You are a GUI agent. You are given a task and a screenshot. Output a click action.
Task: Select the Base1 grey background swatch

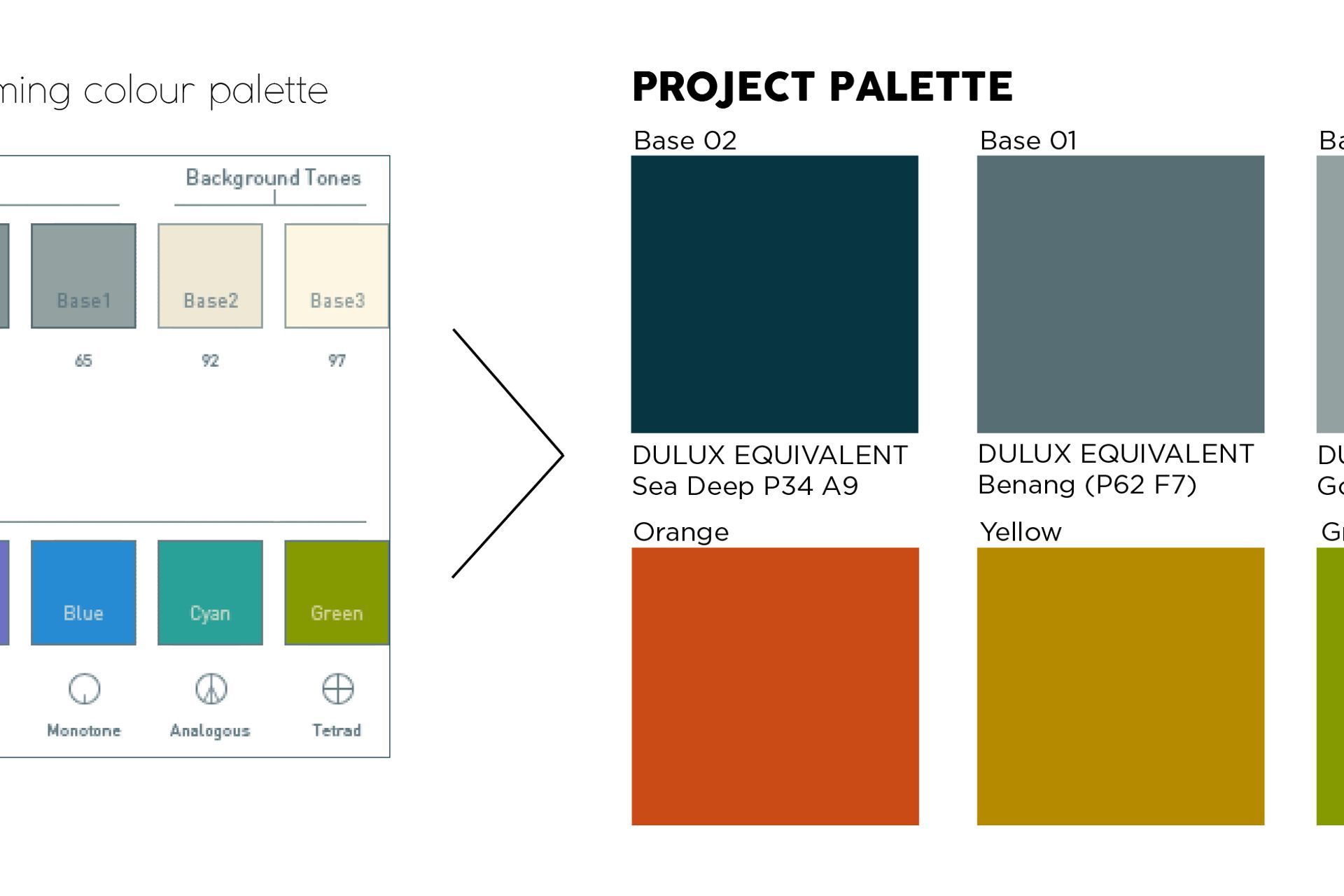point(83,276)
